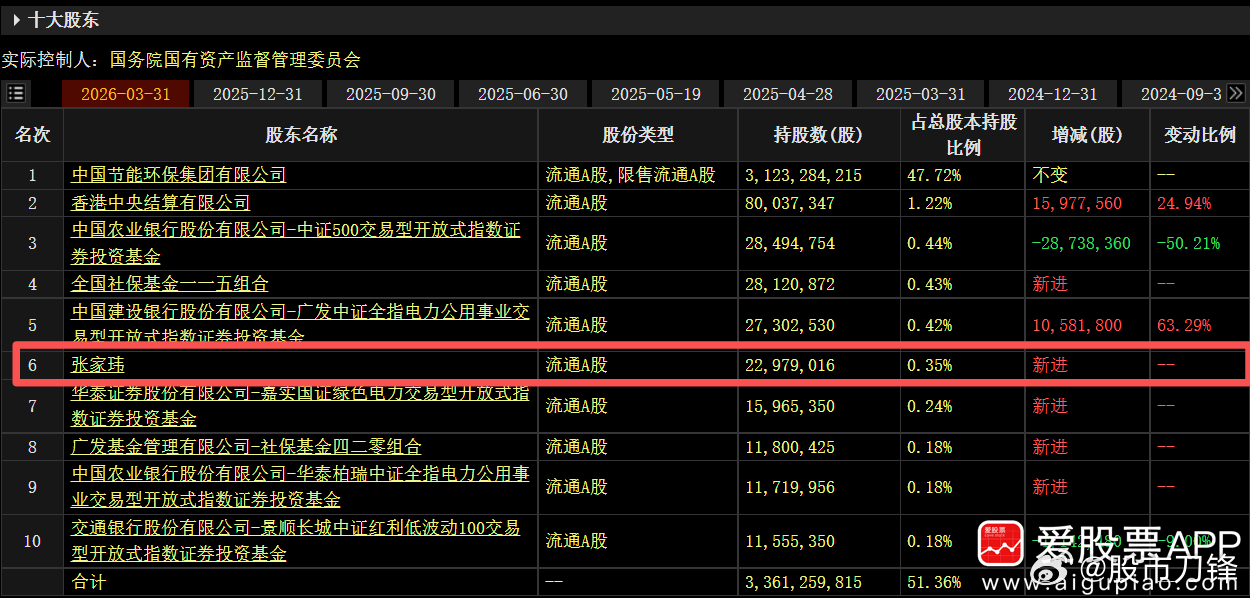
Task: Open shareholder link 香港中央结算有限公司
Action: click(161, 203)
